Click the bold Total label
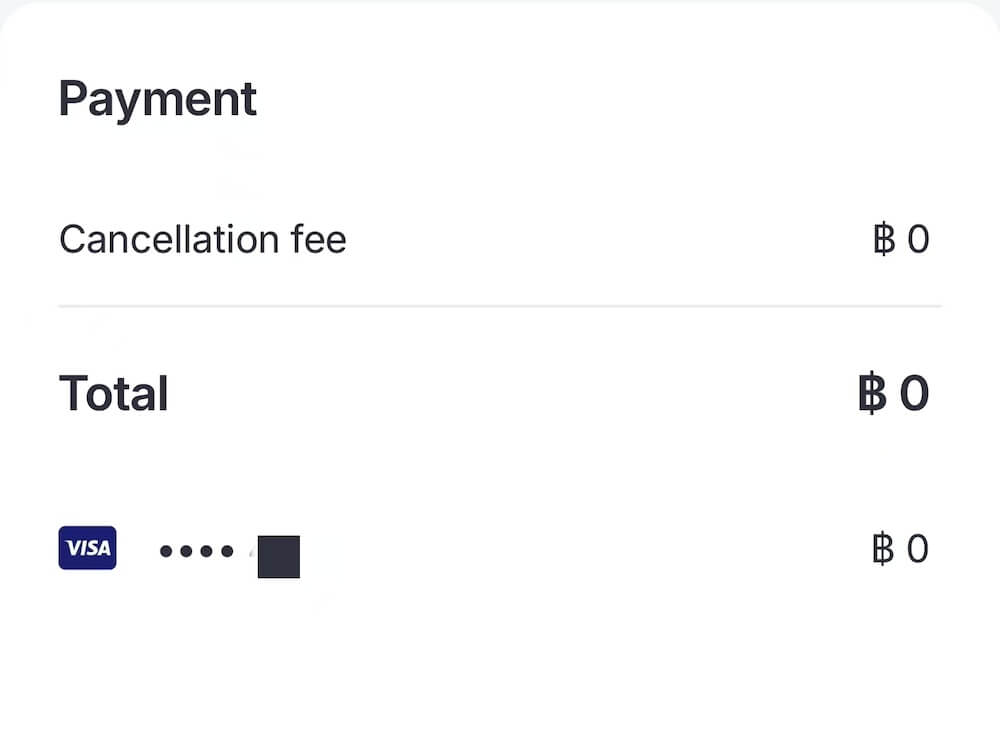 (114, 393)
